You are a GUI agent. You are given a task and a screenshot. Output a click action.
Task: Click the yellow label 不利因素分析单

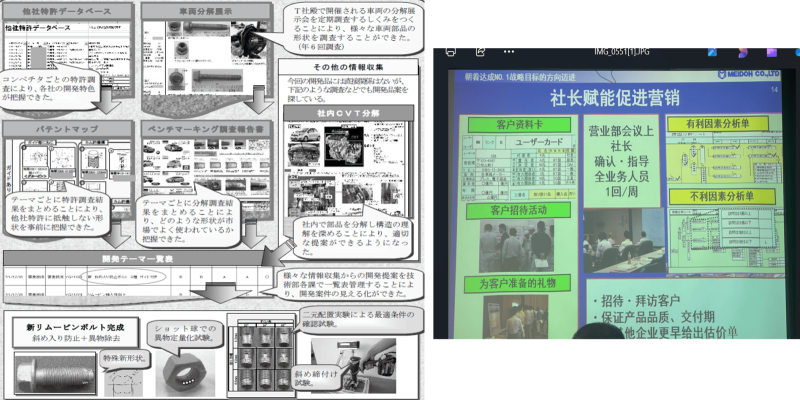coord(721,197)
